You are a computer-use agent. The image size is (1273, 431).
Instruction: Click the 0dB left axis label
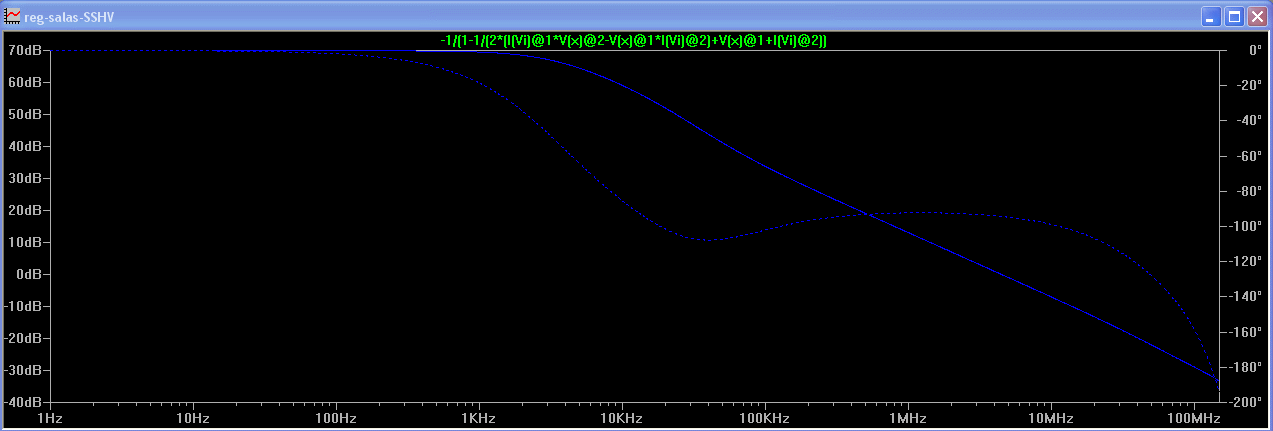[x=29, y=274]
